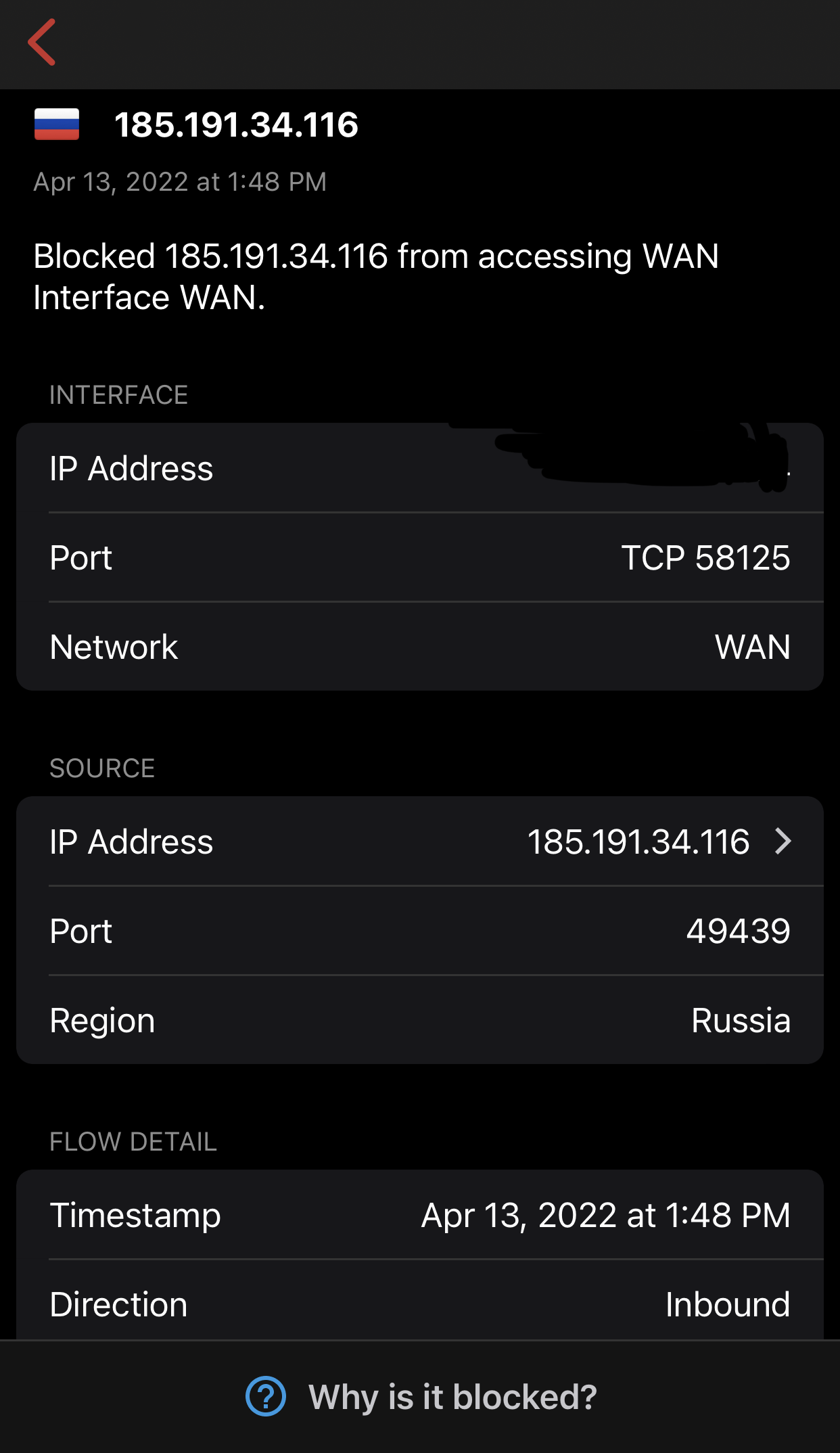Tap the FLOW DETAIL section header
This screenshot has width=840, height=1453.
(x=133, y=1142)
